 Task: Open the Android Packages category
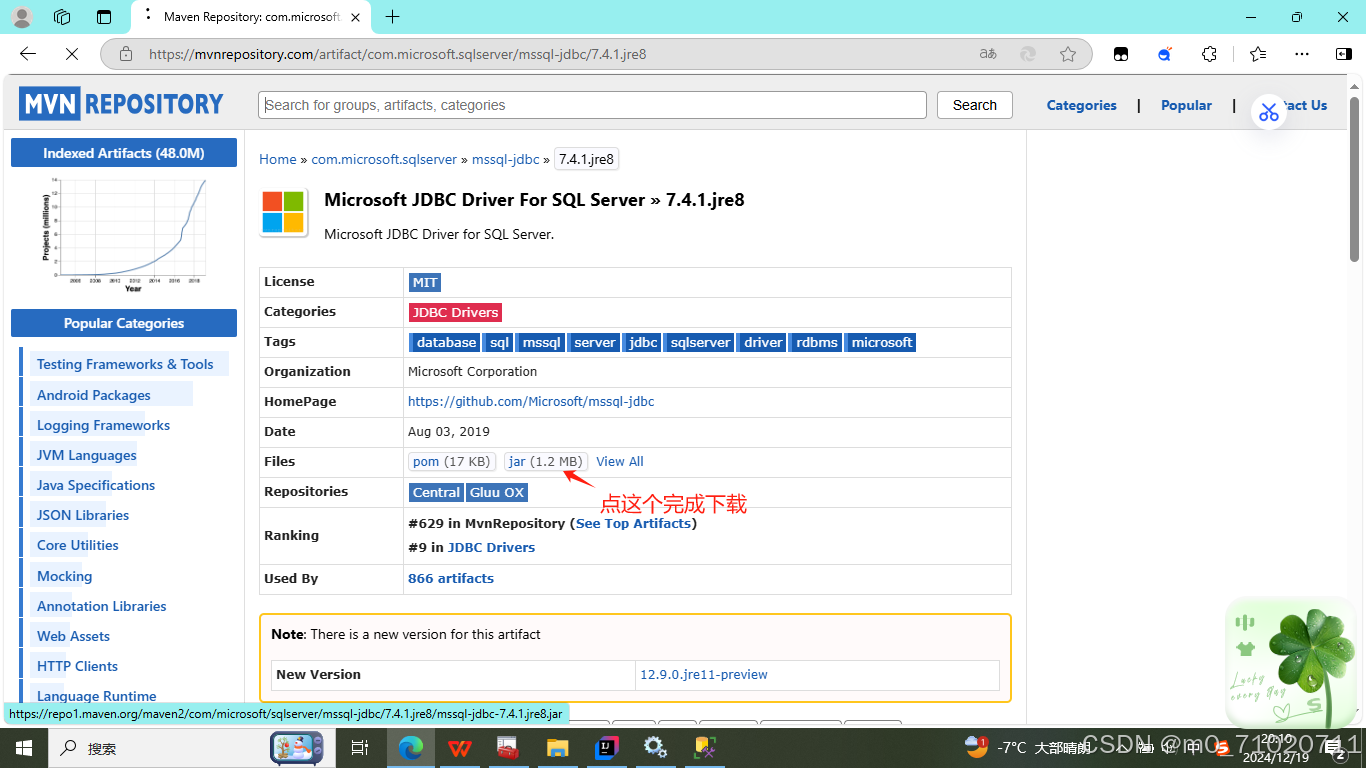tap(94, 395)
